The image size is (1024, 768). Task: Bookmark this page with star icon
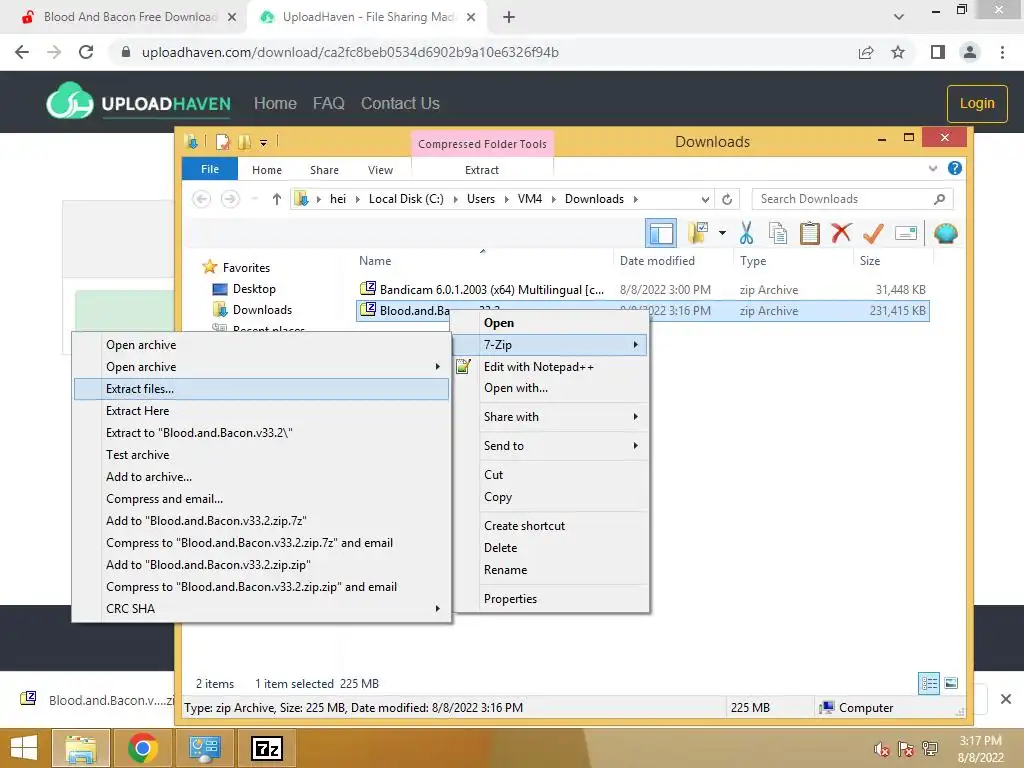[x=898, y=52]
